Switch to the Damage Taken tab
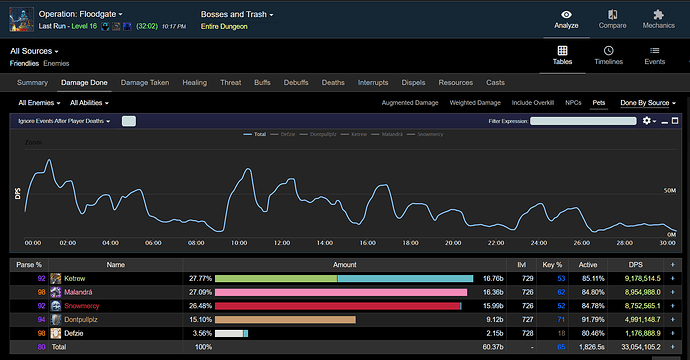This screenshot has height=360, width=690. pyautogui.click(x=145, y=82)
